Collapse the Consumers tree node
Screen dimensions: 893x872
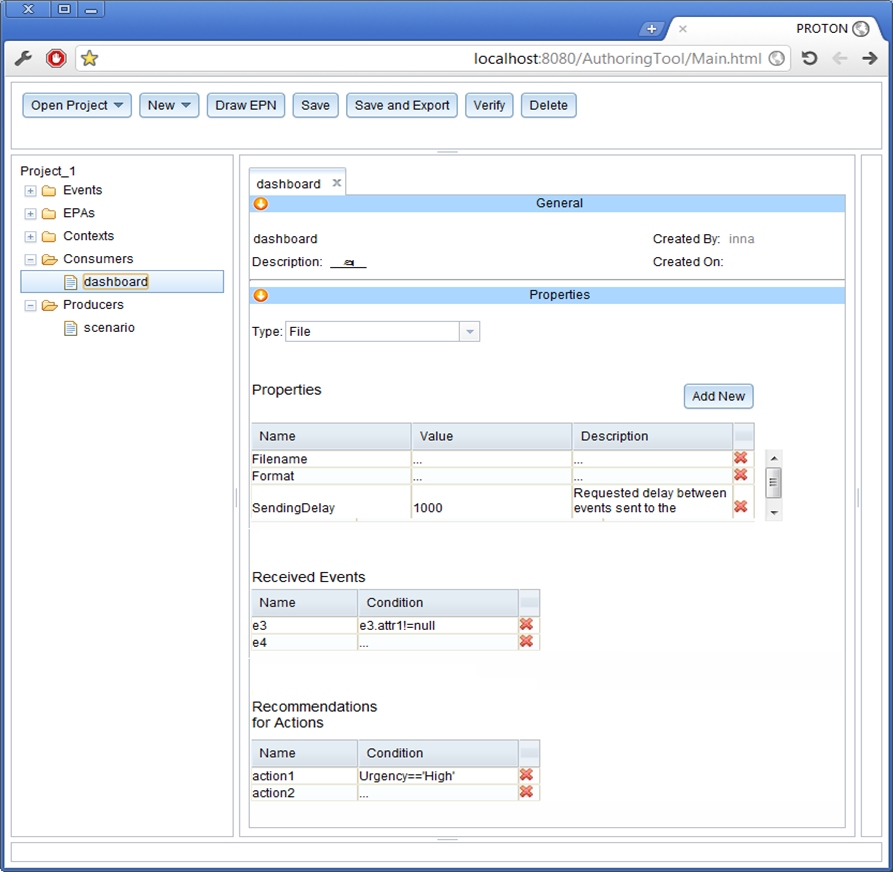coord(30,260)
